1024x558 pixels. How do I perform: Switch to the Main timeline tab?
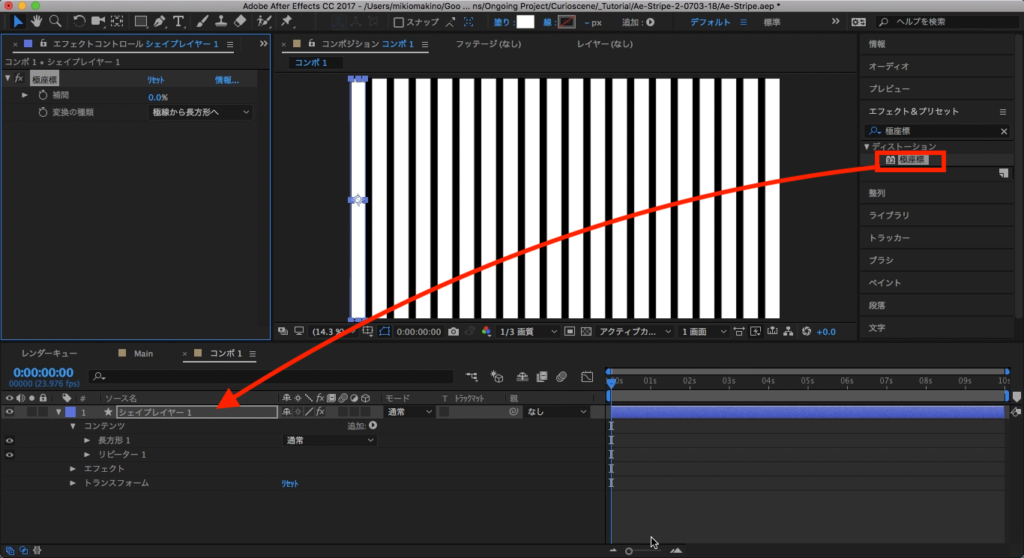click(x=143, y=353)
